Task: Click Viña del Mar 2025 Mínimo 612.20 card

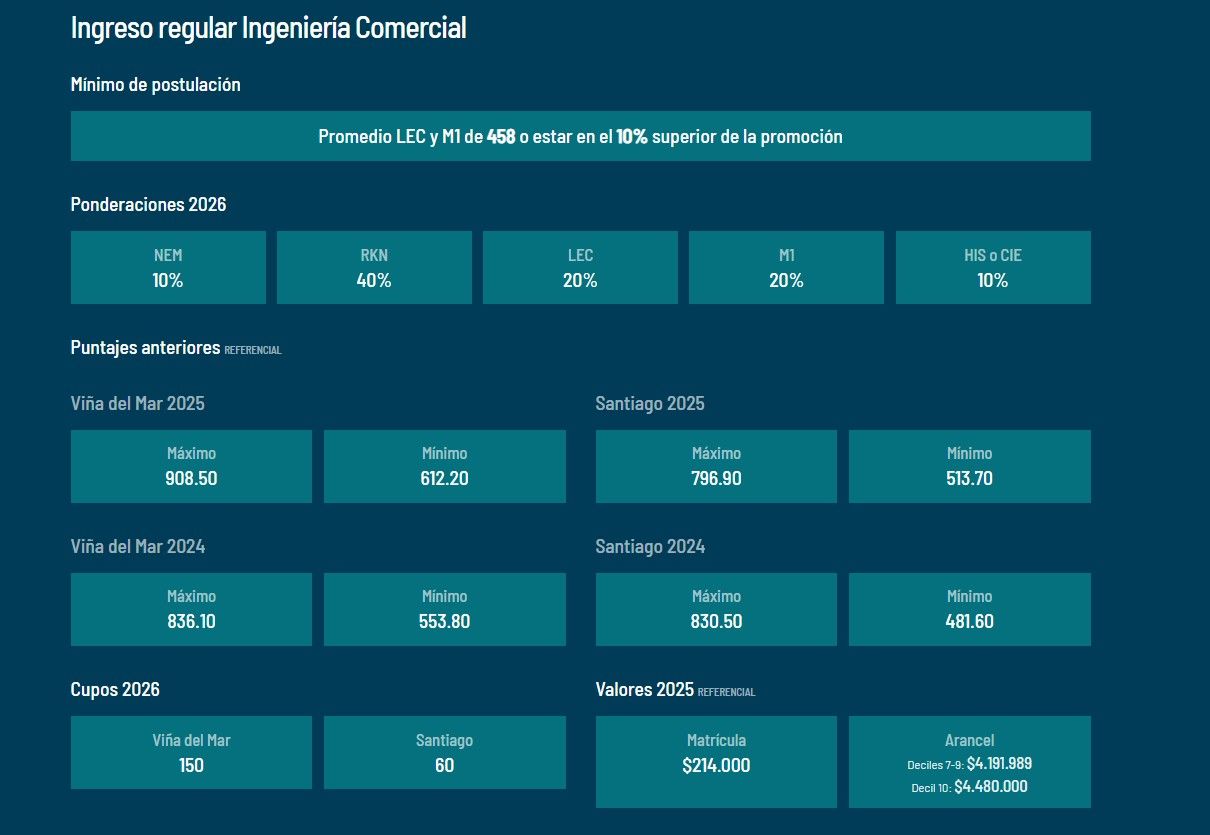Action: click(444, 466)
